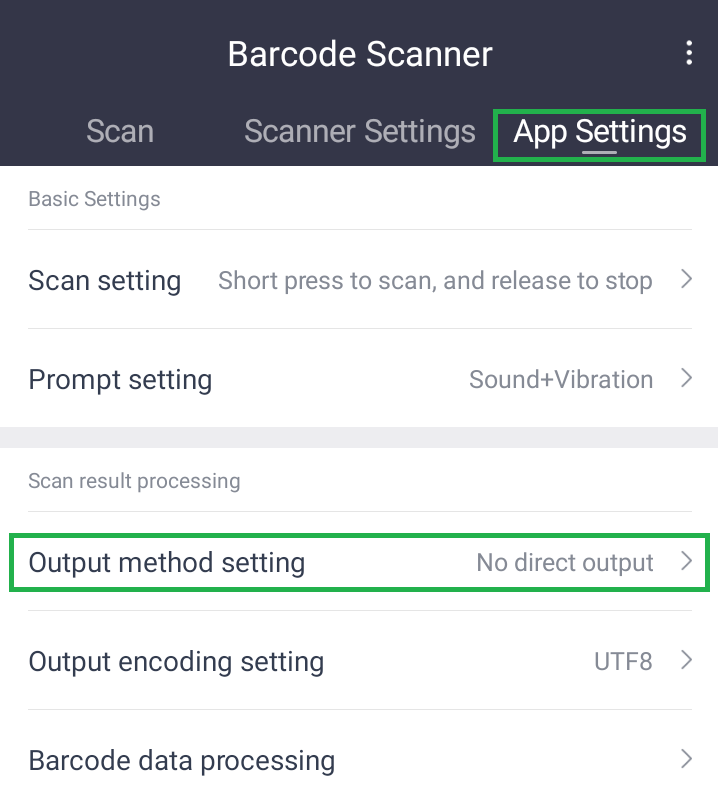
Task: Open the Scan setting label
Action: tap(105, 281)
